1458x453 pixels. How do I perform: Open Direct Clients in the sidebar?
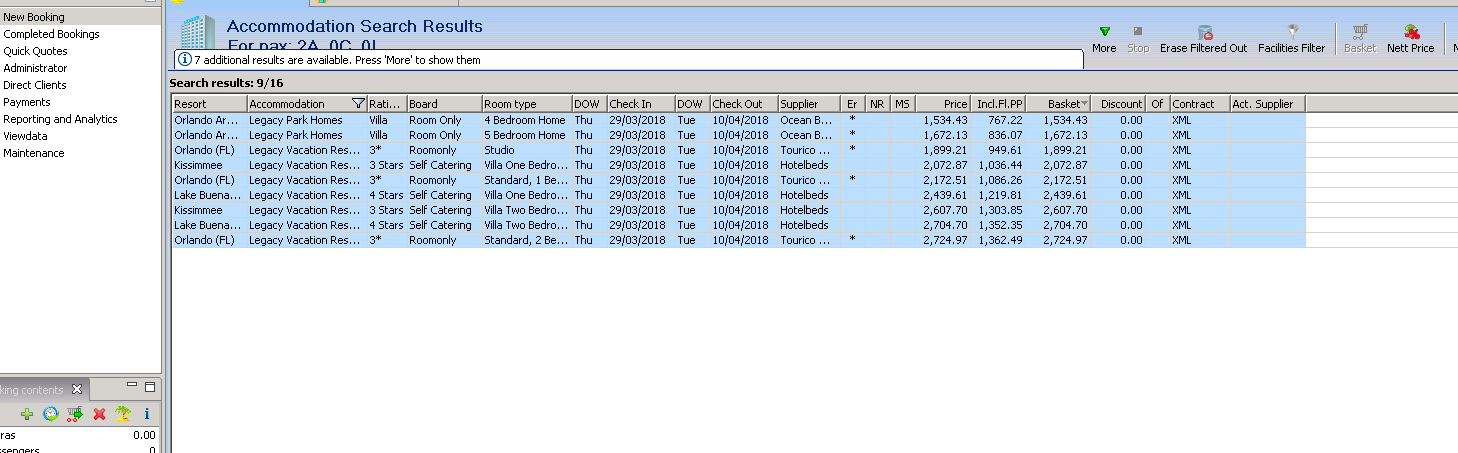click(x=35, y=85)
